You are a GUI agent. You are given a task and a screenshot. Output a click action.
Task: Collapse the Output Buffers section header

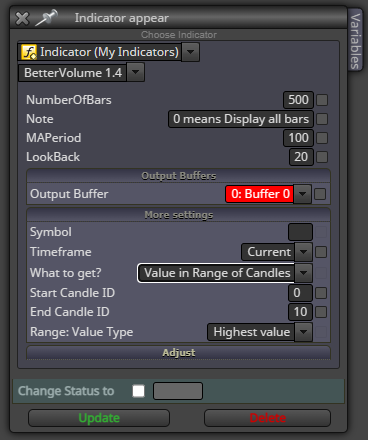pos(179,176)
